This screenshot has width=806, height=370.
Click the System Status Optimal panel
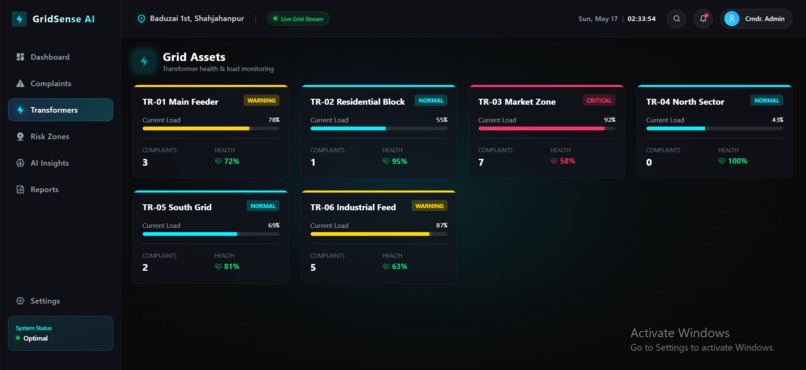point(61,333)
